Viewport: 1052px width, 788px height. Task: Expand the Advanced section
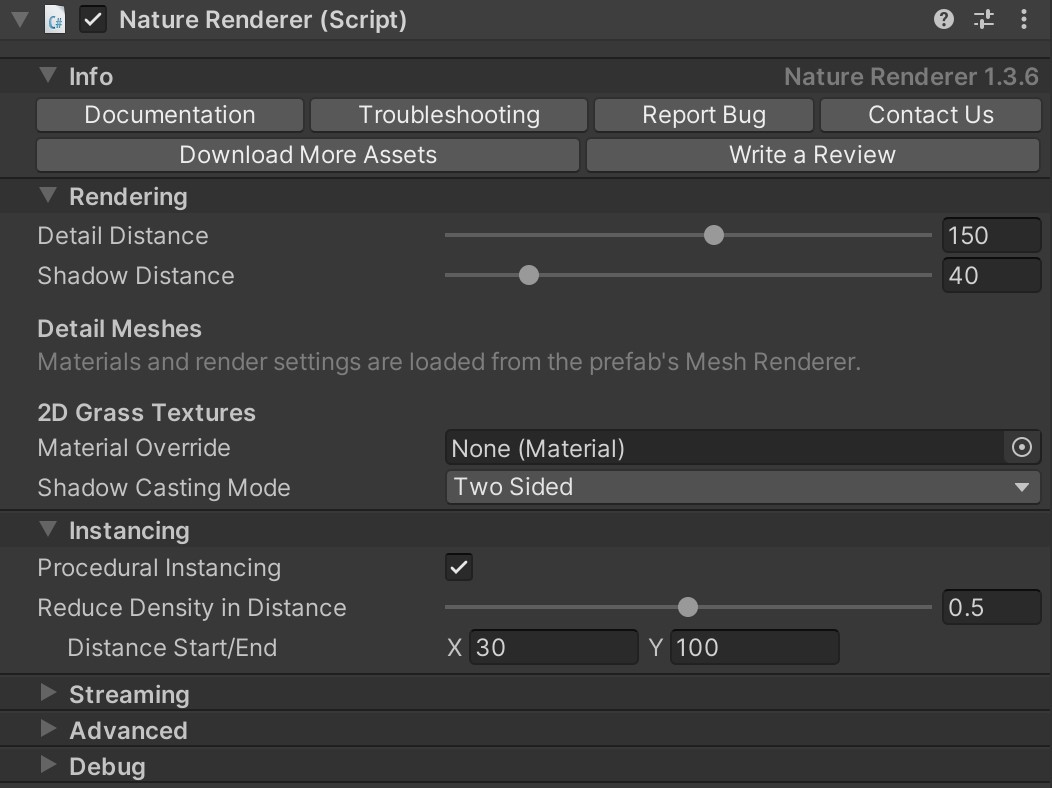click(47, 730)
